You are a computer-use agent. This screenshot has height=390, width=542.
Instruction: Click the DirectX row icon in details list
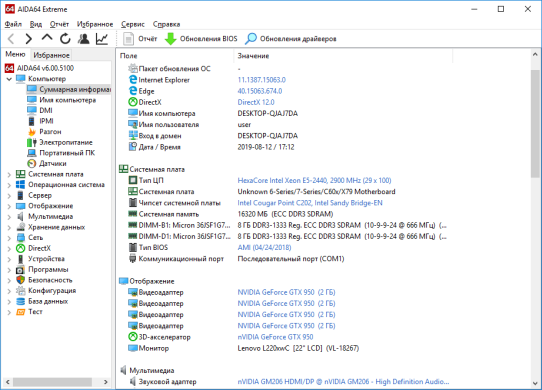coord(133,102)
